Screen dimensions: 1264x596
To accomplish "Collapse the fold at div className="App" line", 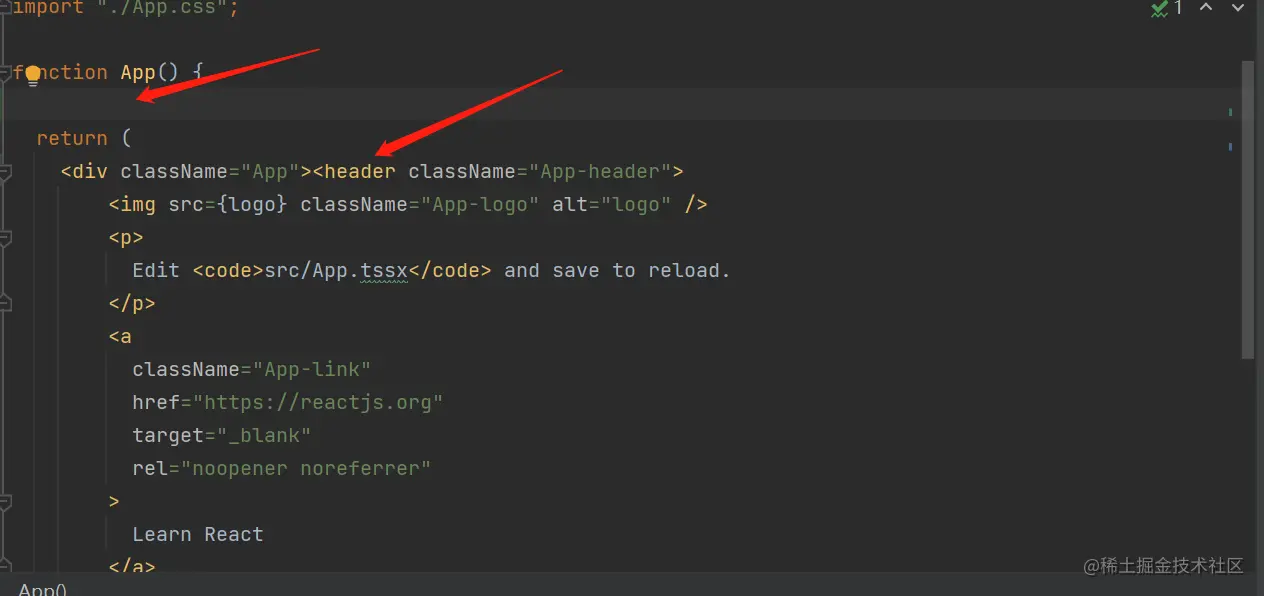I will [4, 172].
